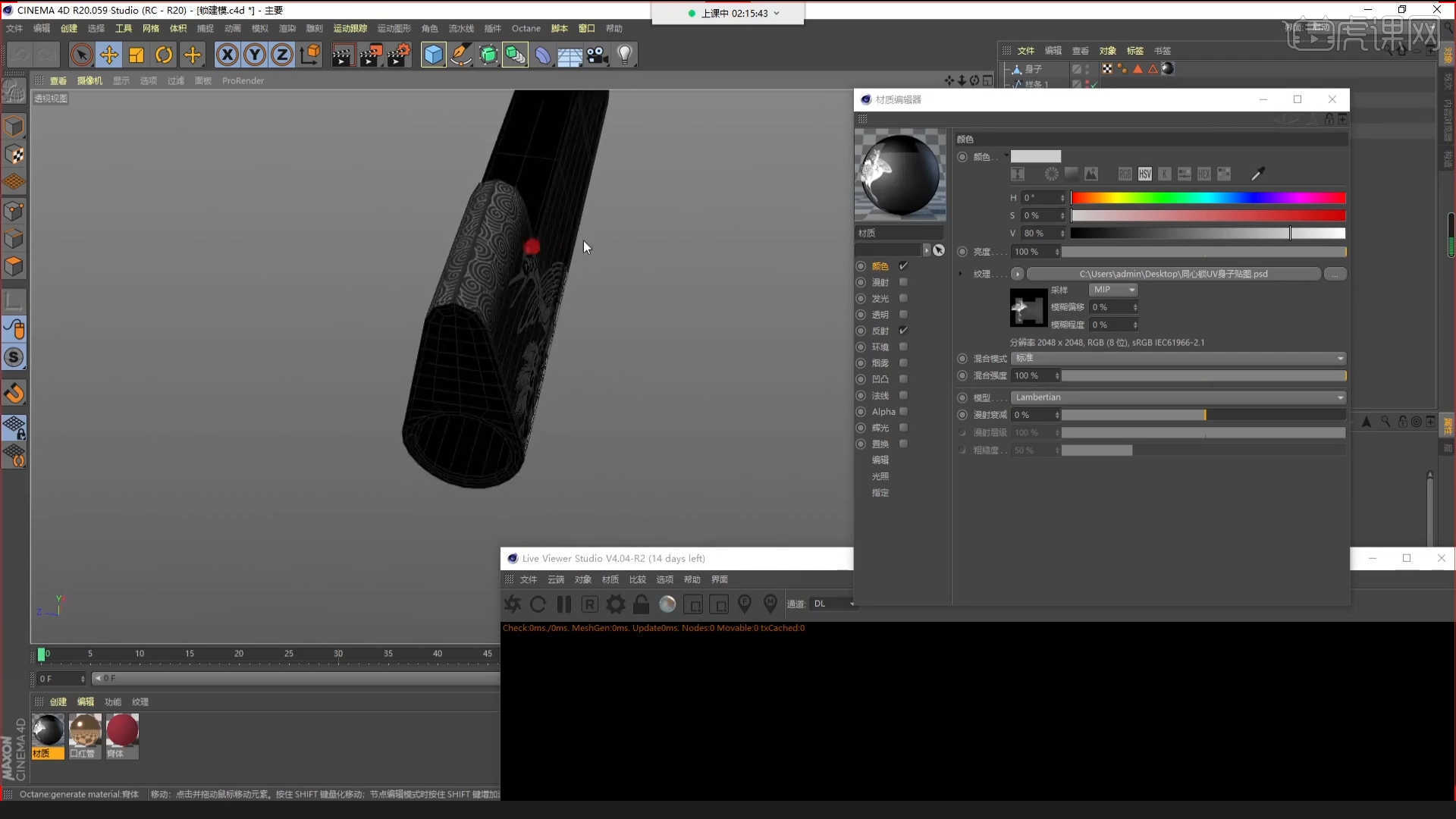Click 创建 in Material Manager
This screenshot has width=1456, height=819.
[x=58, y=702]
